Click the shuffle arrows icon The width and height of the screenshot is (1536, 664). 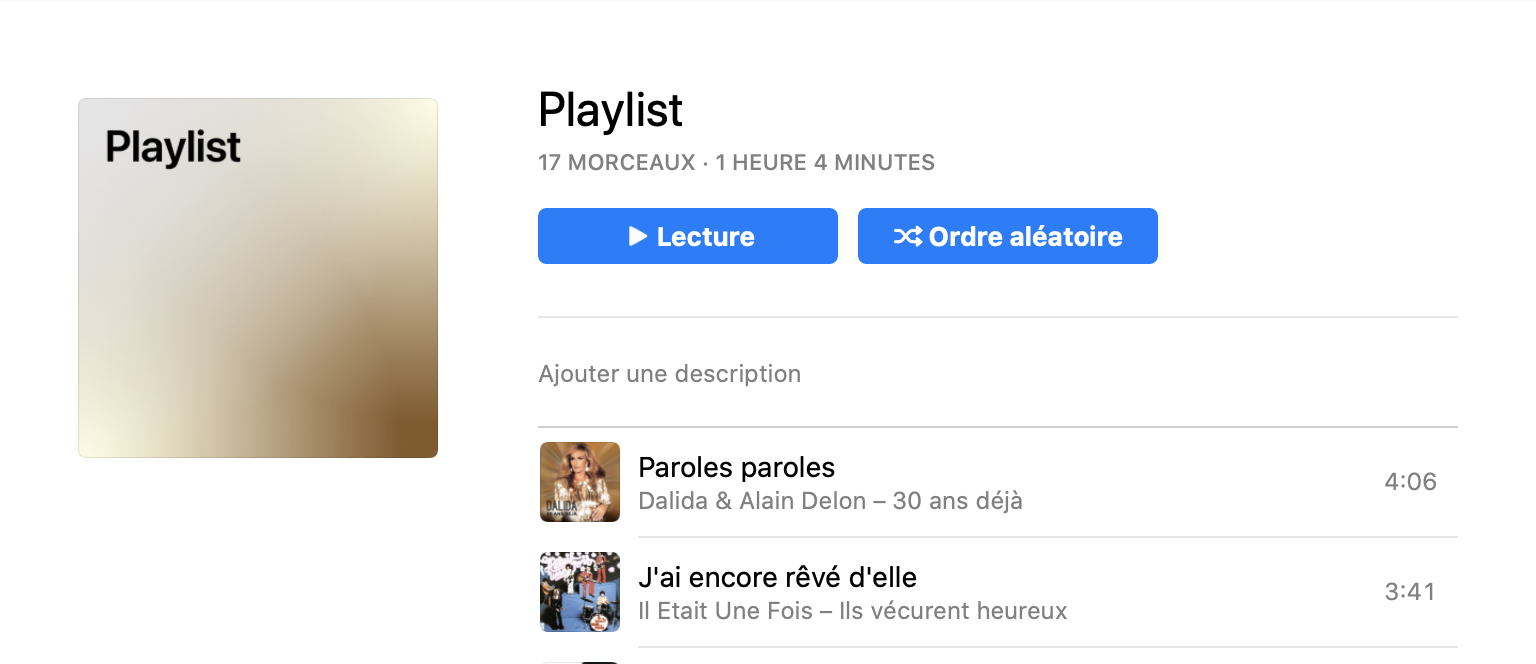(x=907, y=236)
